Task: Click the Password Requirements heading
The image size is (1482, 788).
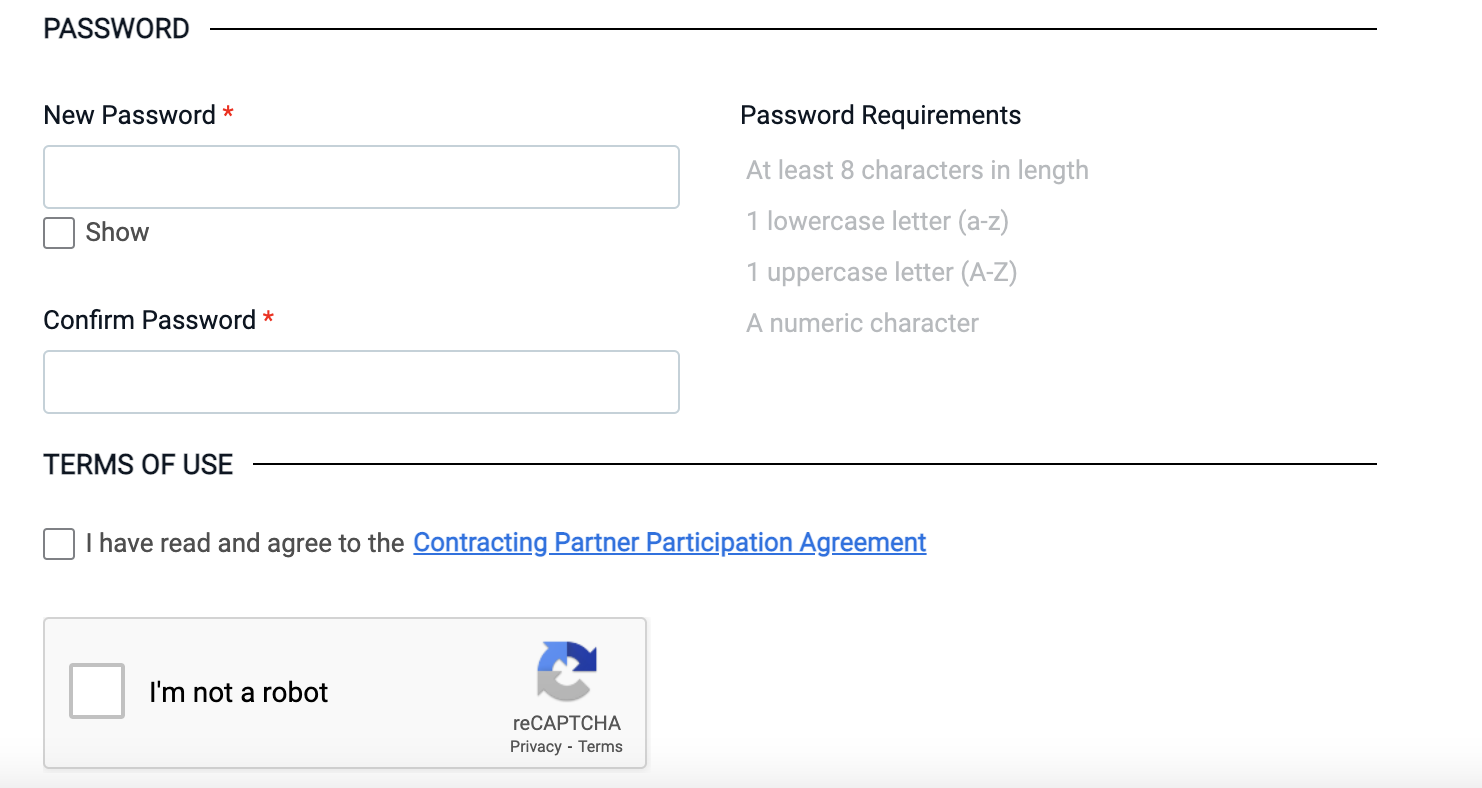Action: (880, 115)
